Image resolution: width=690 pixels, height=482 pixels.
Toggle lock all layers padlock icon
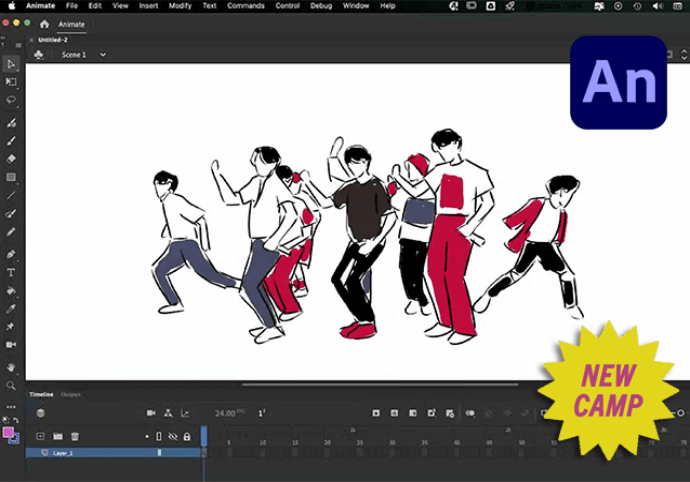(186, 436)
